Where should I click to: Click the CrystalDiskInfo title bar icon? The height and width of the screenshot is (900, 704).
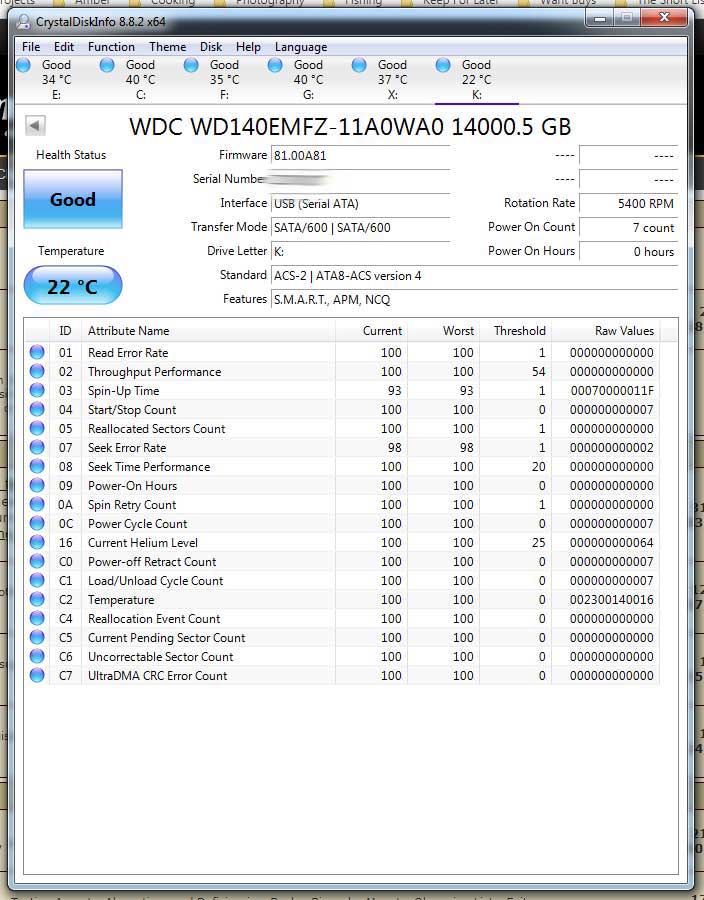(24, 22)
